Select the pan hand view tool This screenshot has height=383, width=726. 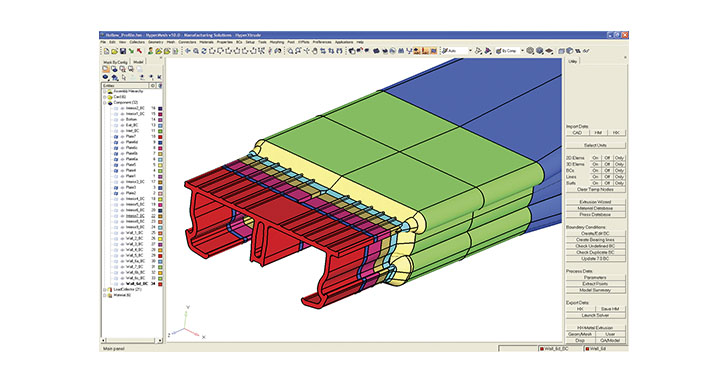coord(315,51)
